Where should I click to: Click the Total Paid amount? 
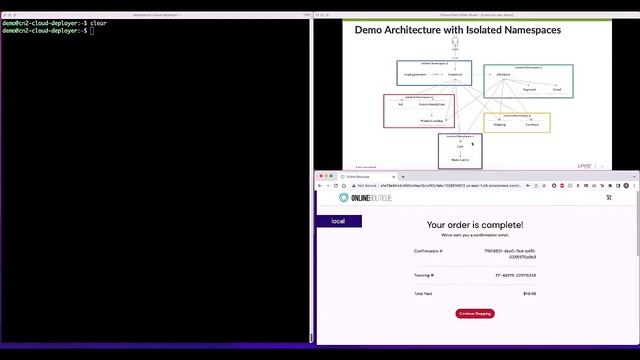click(x=529, y=293)
